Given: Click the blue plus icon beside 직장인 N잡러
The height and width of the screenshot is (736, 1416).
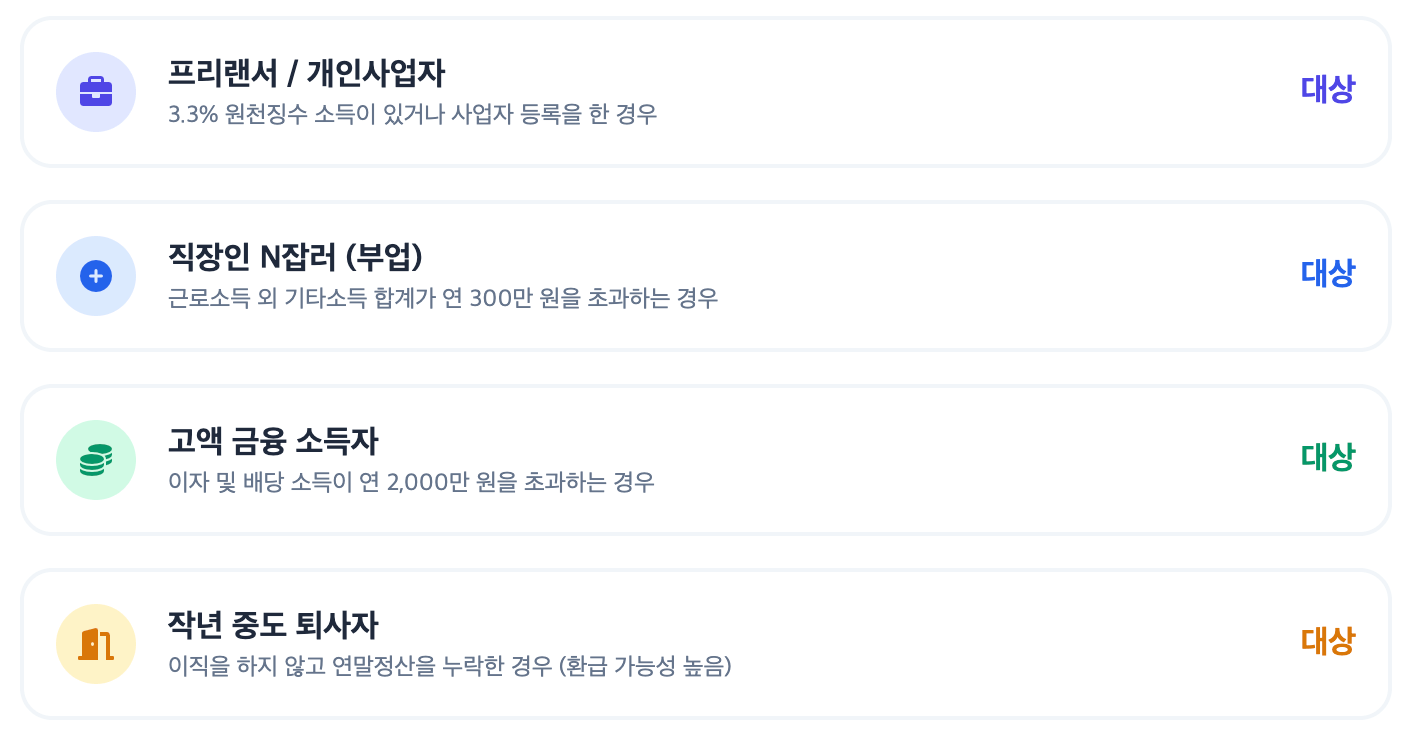Looking at the screenshot, I should point(96,275).
